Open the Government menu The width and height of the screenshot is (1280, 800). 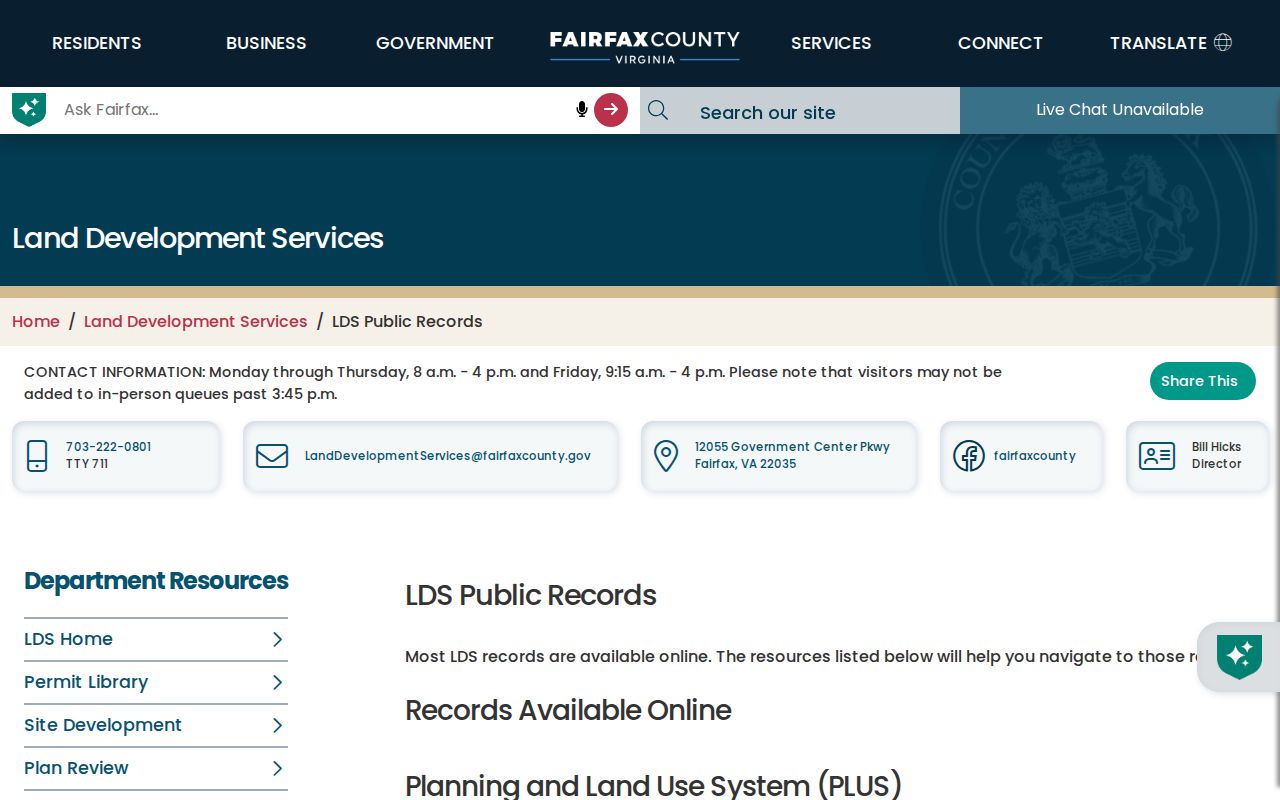435,43
